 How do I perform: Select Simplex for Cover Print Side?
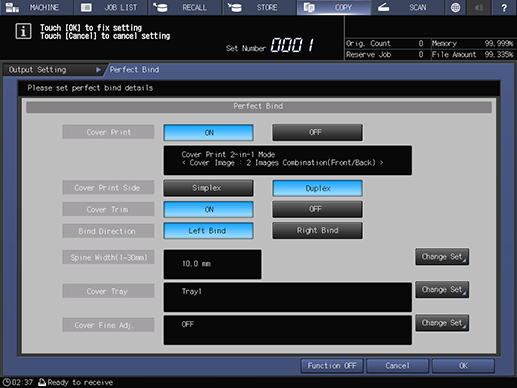point(208,188)
